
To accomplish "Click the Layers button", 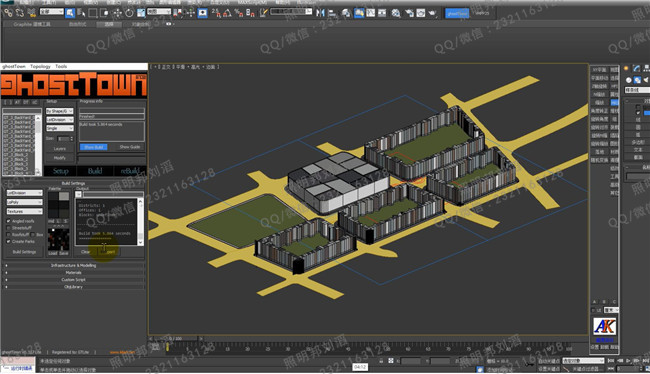I will click(60, 148).
